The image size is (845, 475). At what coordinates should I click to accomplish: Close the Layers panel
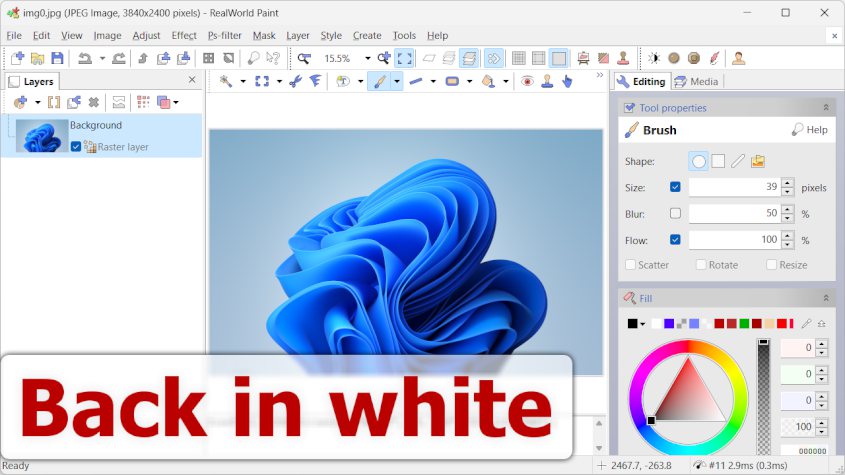click(192, 80)
